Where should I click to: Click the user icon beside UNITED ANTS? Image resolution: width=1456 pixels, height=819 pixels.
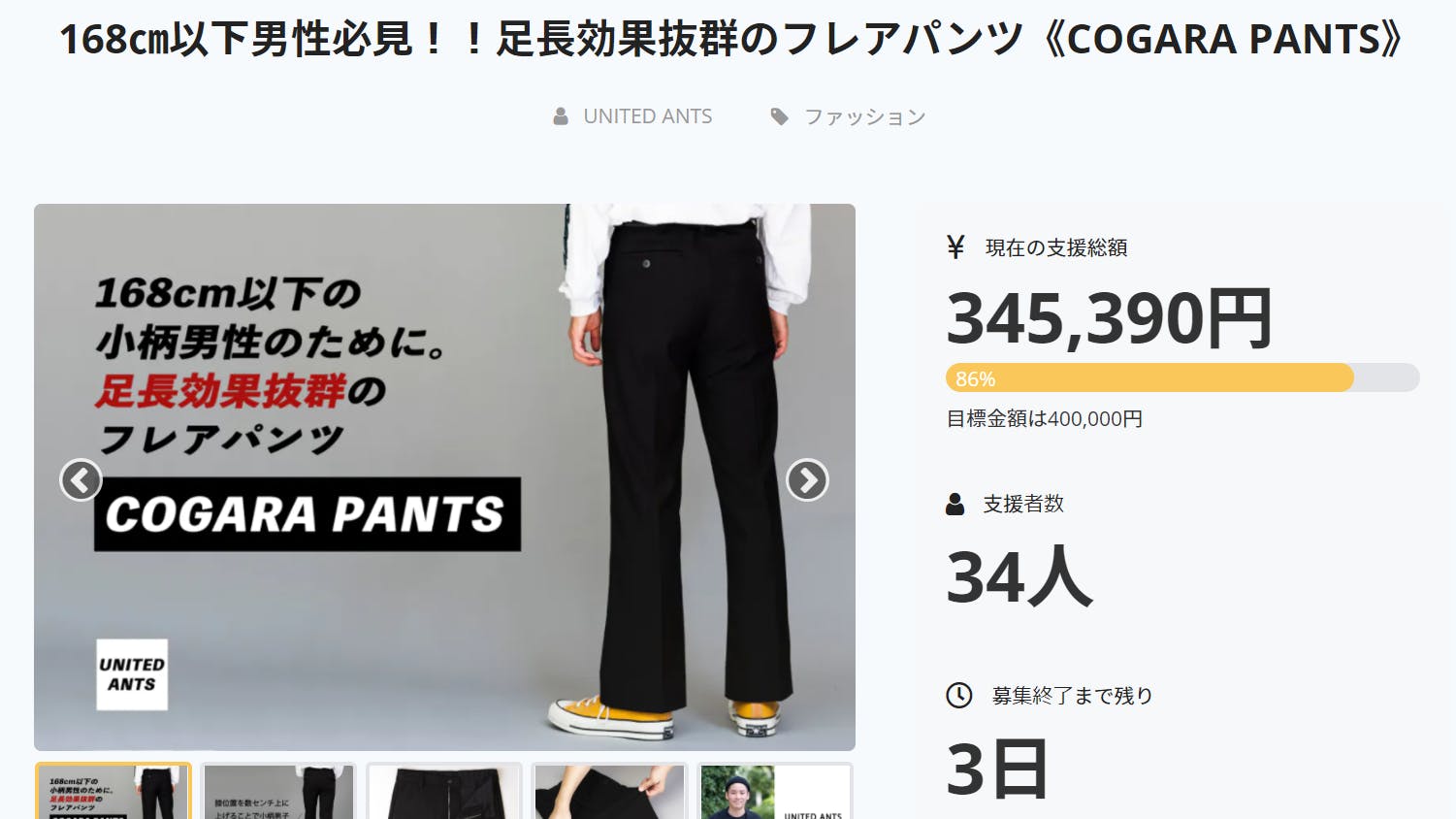[x=561, y=116]
